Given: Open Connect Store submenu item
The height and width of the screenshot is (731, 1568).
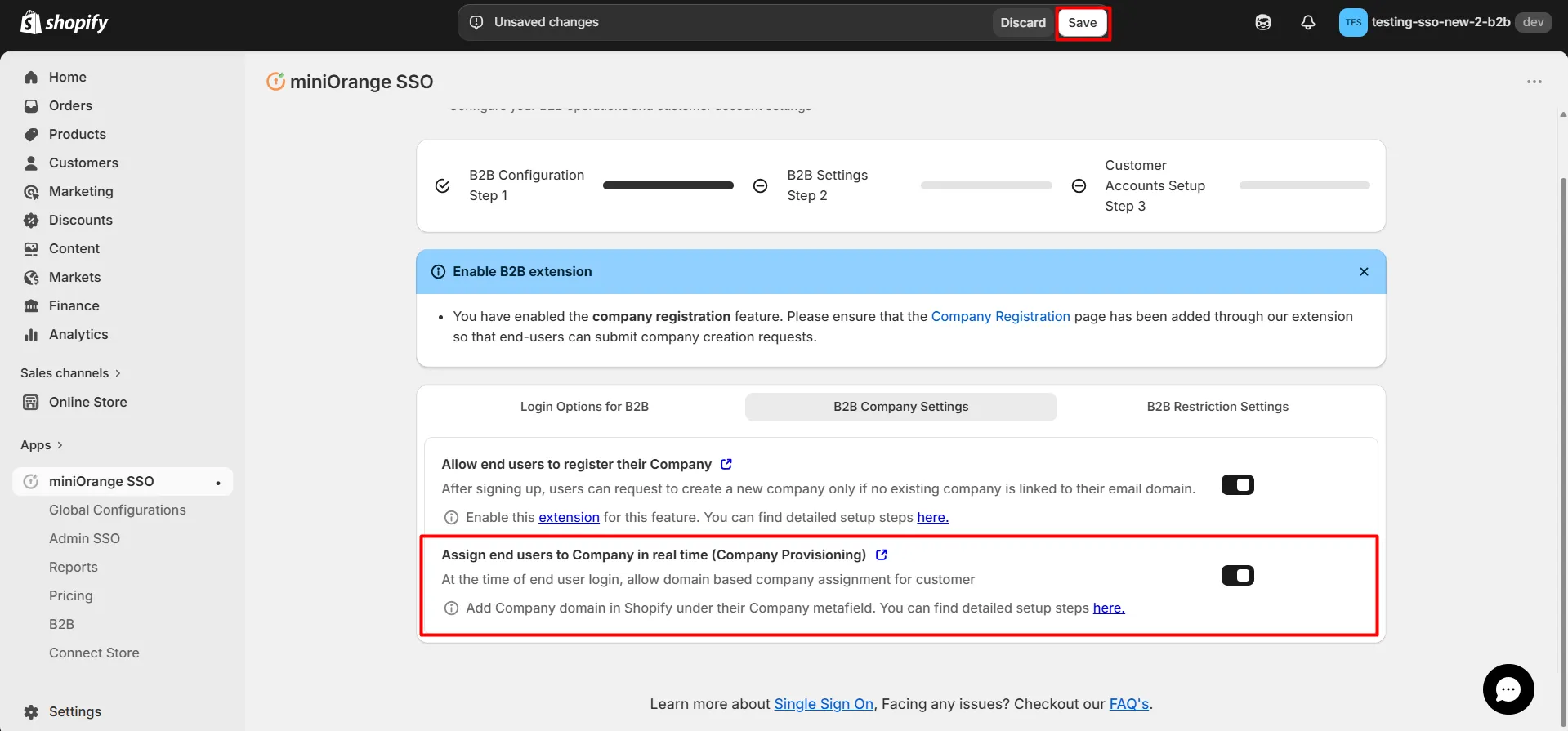Looking at the screenshot, I should pos(94,653).
